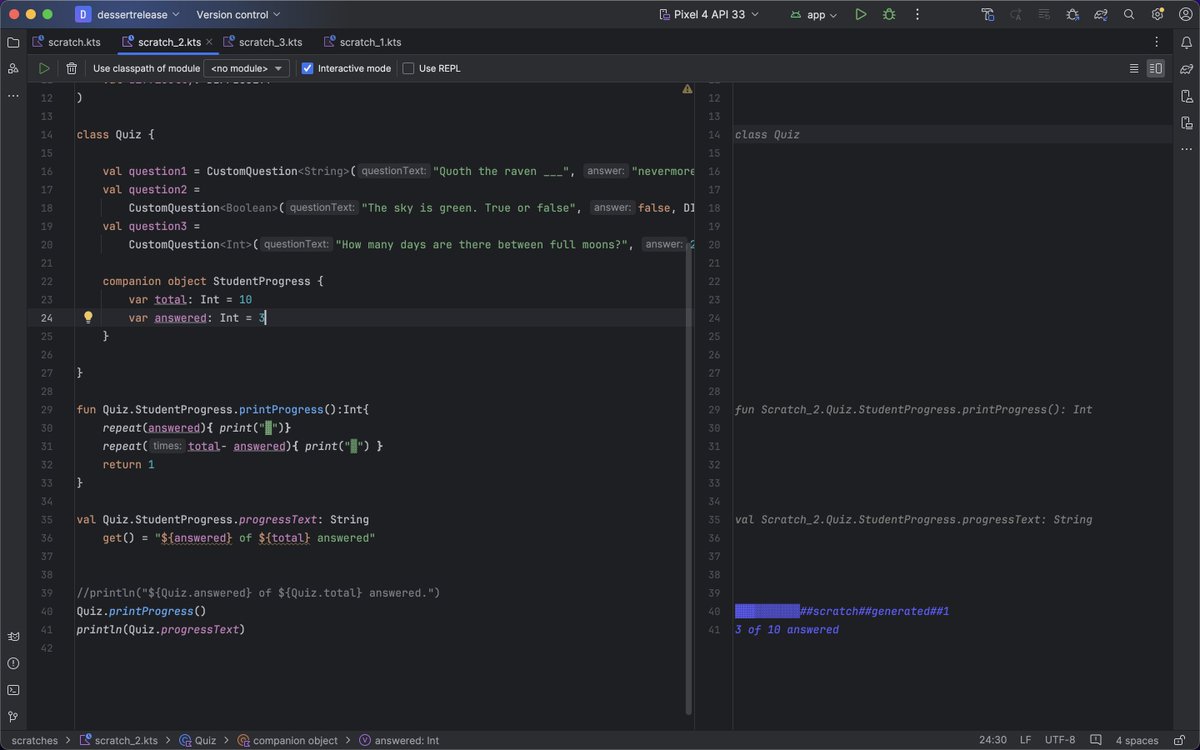Viewport: 1200px width, 750px height.
Task: Close the scratch_2.kts tab
Action: [x=211, y=42]
